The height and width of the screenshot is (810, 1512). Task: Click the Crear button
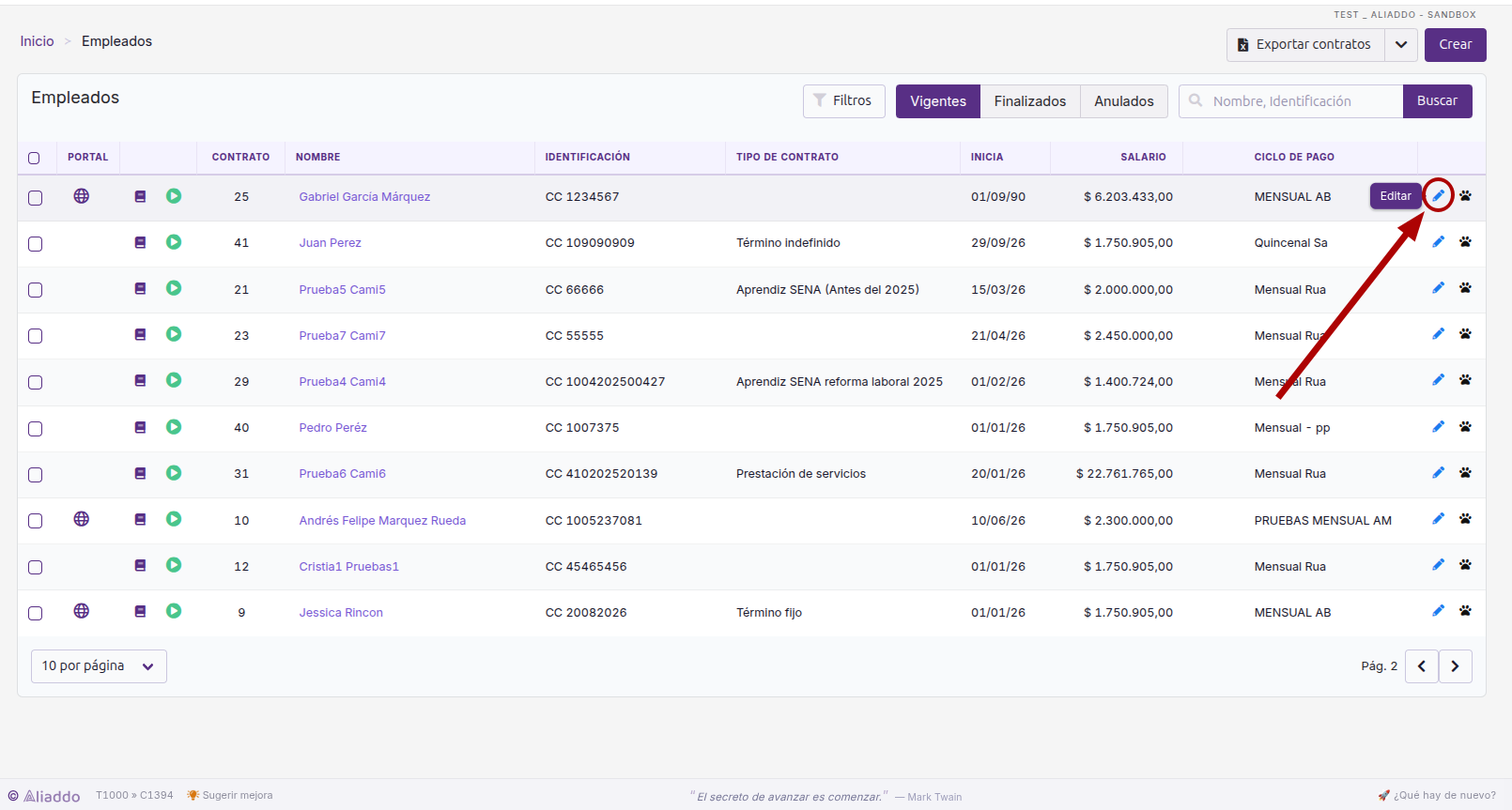click(1456, 45)
